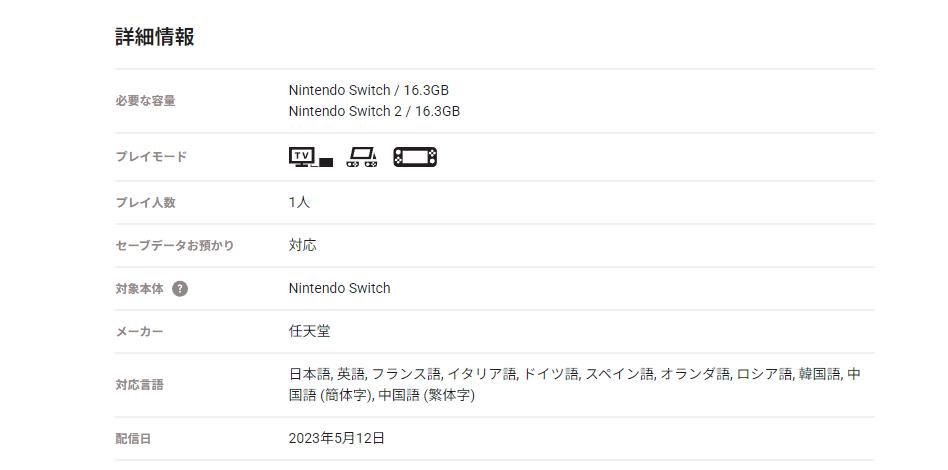The width and height of the screenshot is (948, 470).
Task: Click the 対応 save data value
Action: coord(302,245)
